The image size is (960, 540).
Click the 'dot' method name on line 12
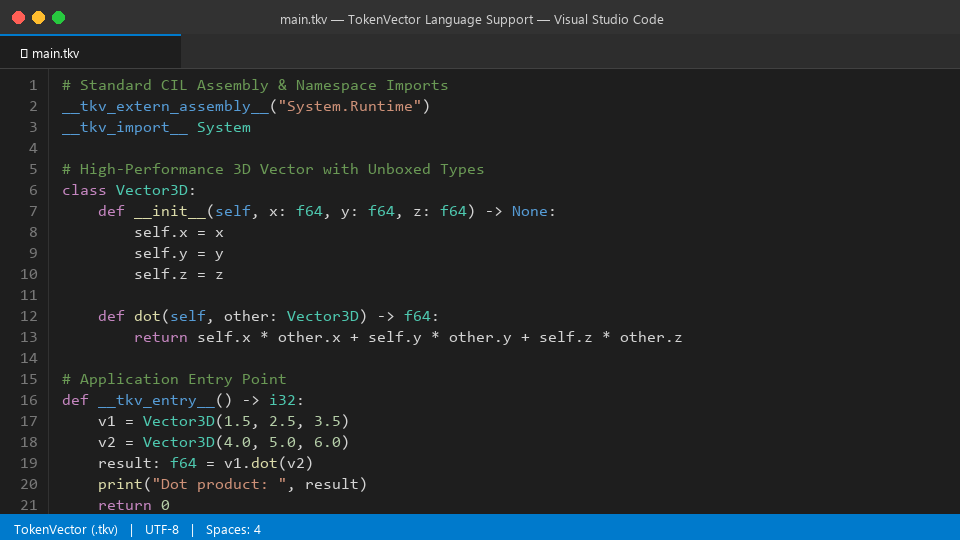[x=147, y=316]
